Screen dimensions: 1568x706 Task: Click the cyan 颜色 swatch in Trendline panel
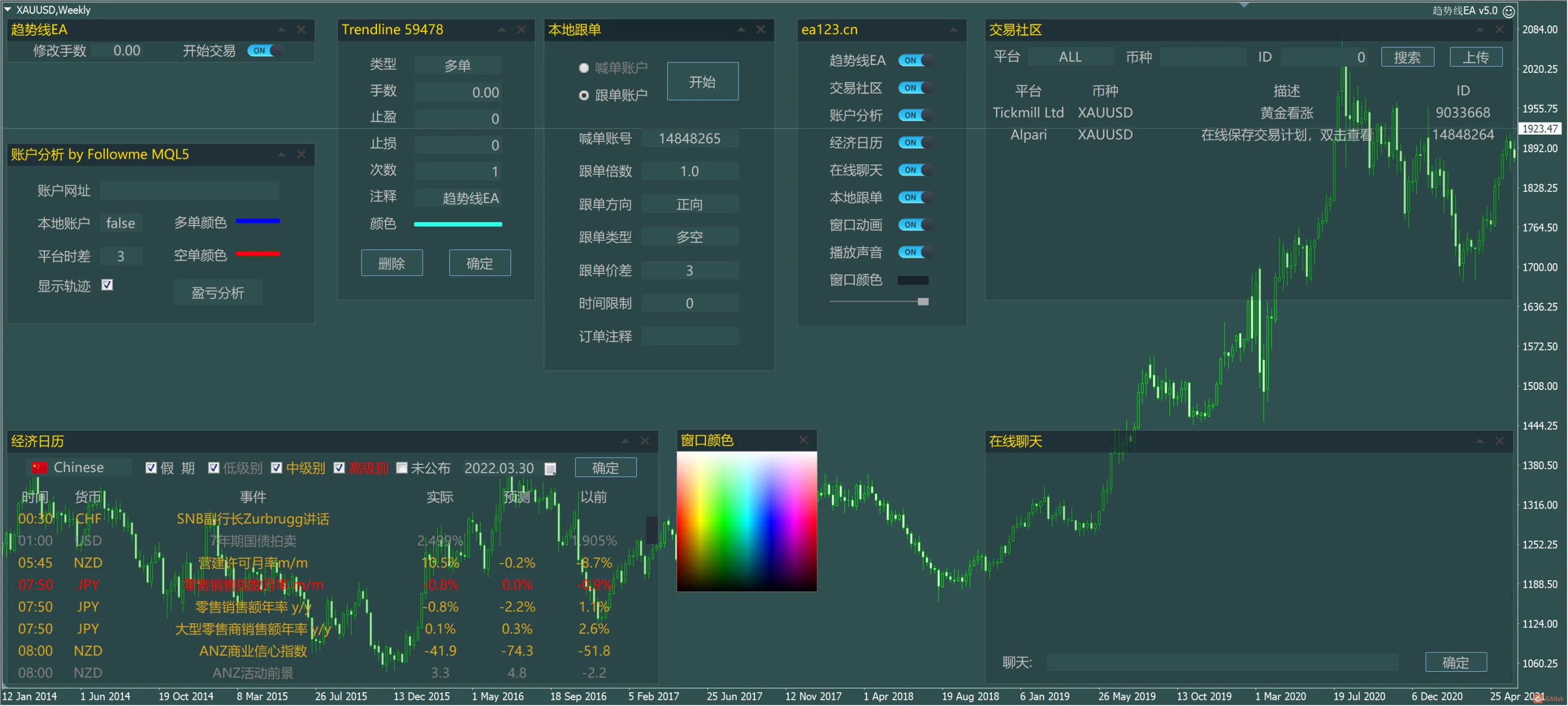458,224
